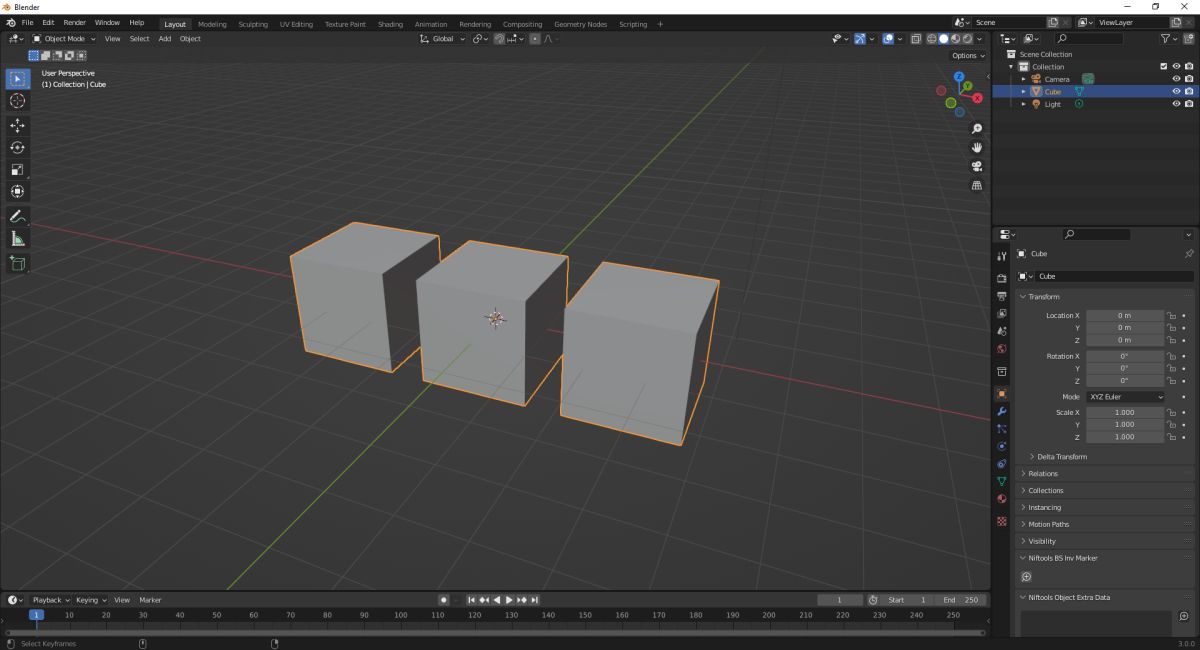The height and width of the screenshot is (650, 1200).
Task: Click the viewport Options button
Action: 967,56
